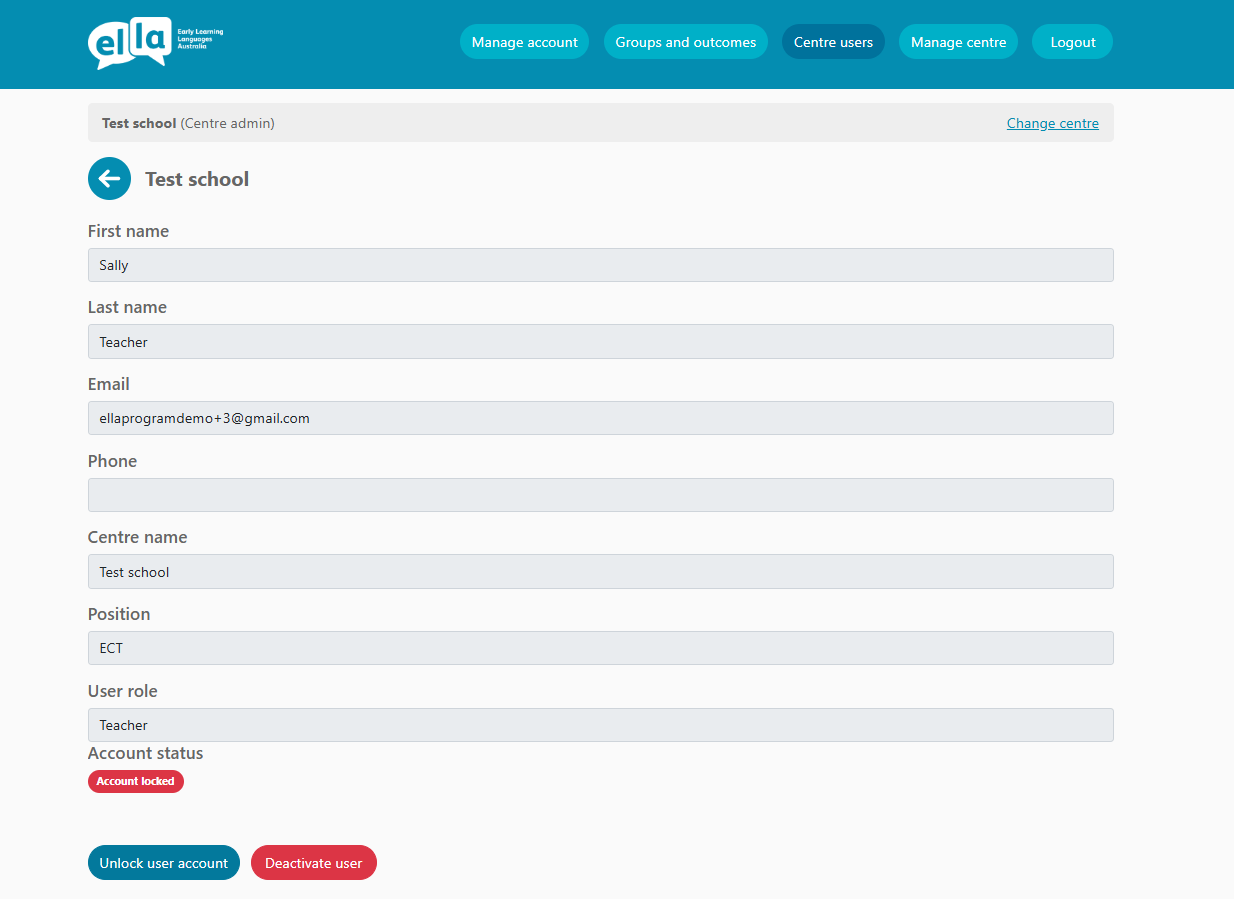Select the Centre users nav item
1234x899 pixels.
(833, 42)
